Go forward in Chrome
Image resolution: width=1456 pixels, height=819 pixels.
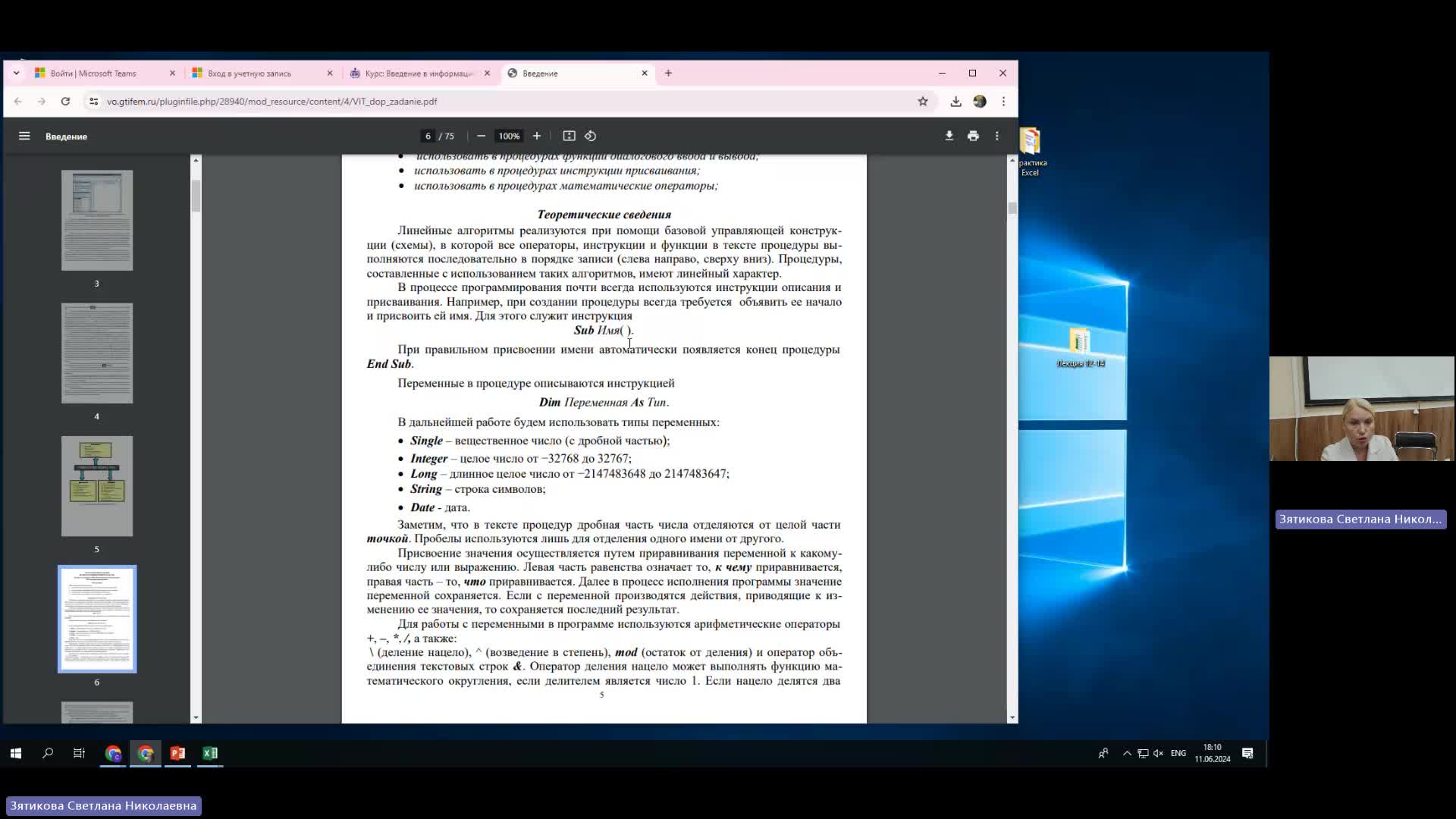click(42, 101)
